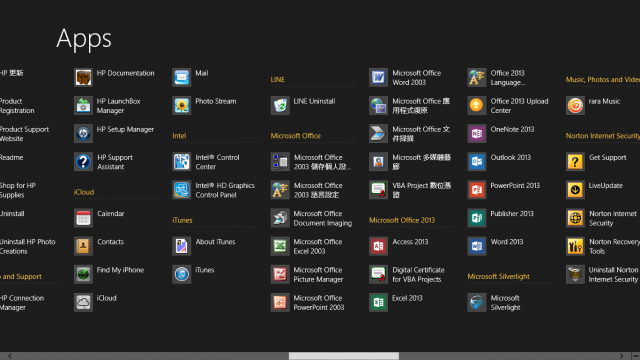Image resolution: width=640 pixels, height=360 pixels.
Task: Open Norton Internet Security globe icon
Action: coord(575,218)
